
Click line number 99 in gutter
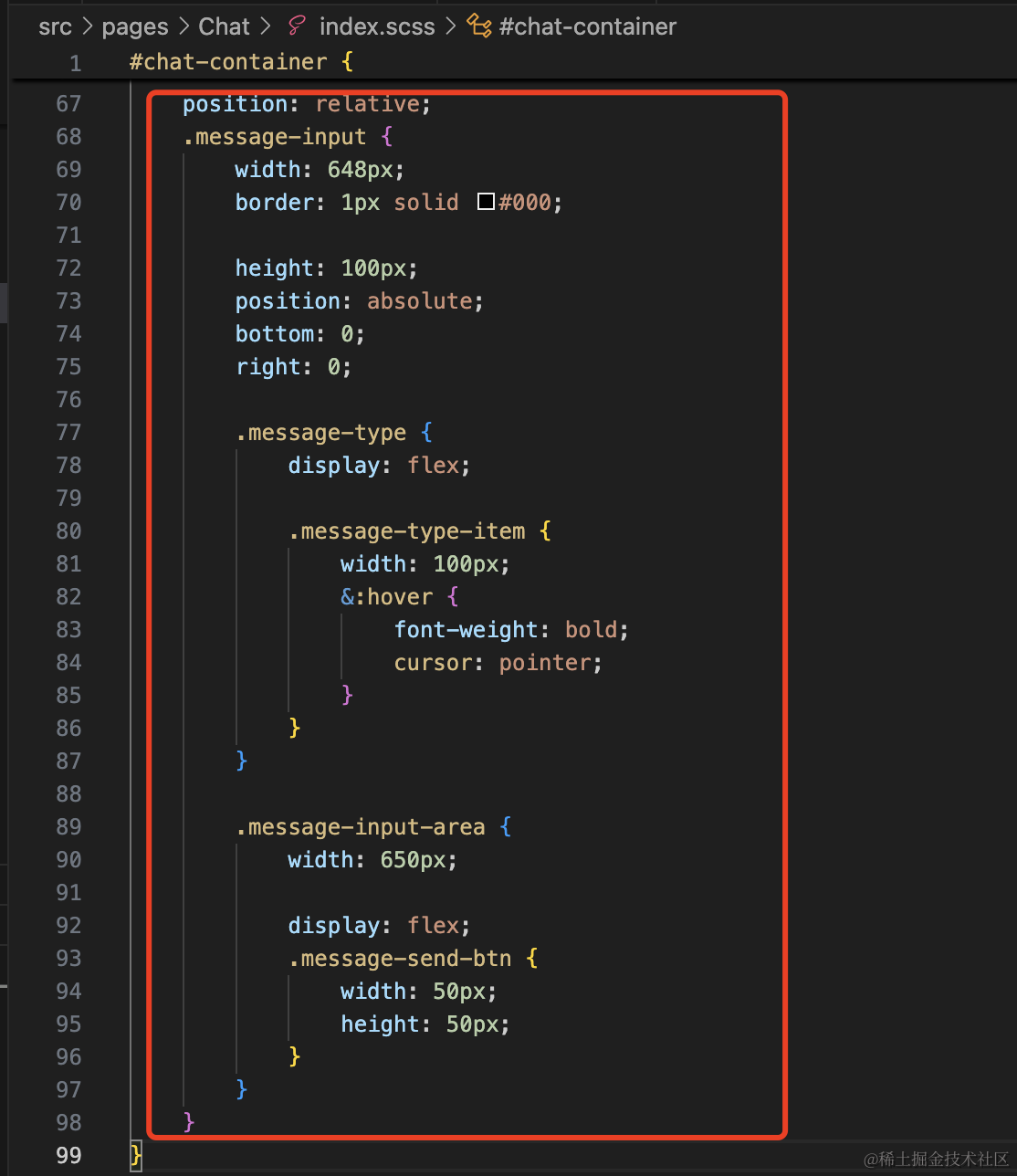click(68, 1156)
